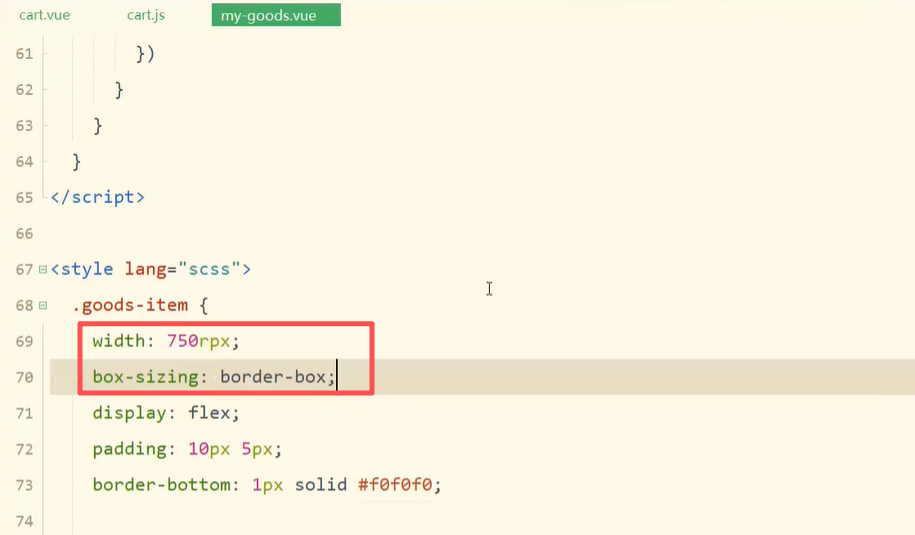Click the closing brace on line 62
This screenshot has height=535, width=915.
click(x=119, y=90)
